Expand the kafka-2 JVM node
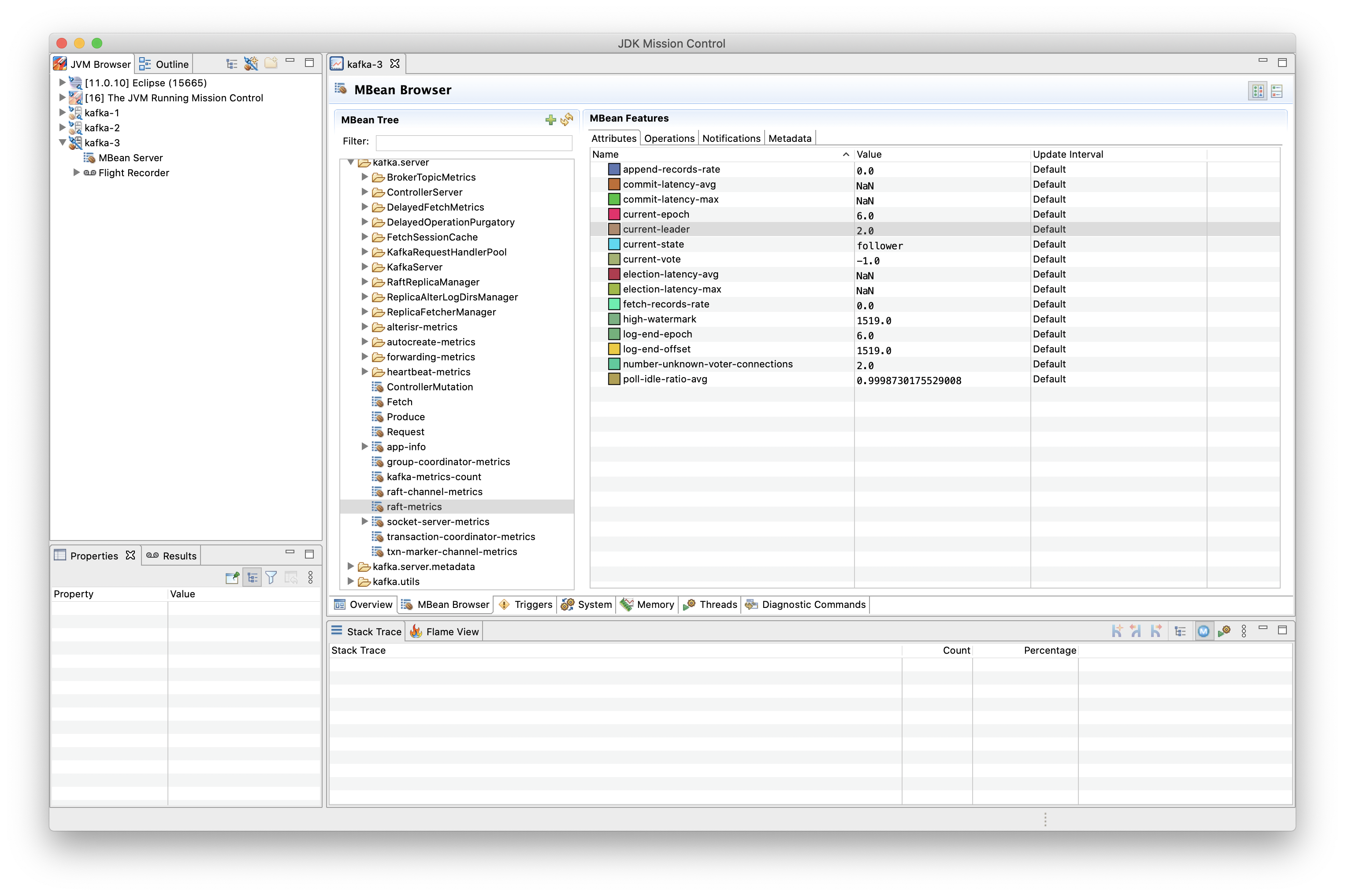Image resolution: width=1345 pixels, height=896 pixels. [x=62, y=127]
